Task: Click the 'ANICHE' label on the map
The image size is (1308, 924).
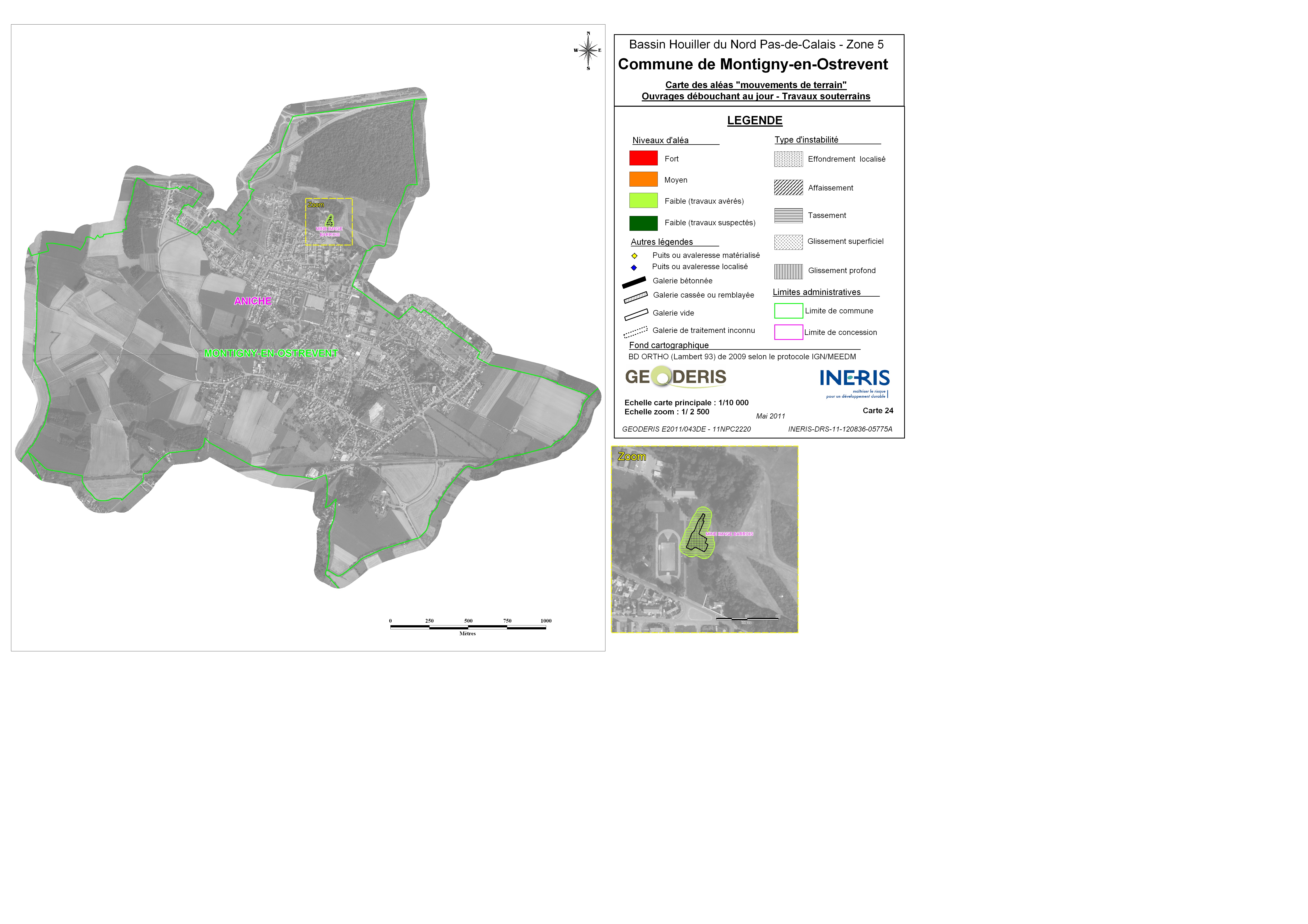Action: (x=253, y=301)
